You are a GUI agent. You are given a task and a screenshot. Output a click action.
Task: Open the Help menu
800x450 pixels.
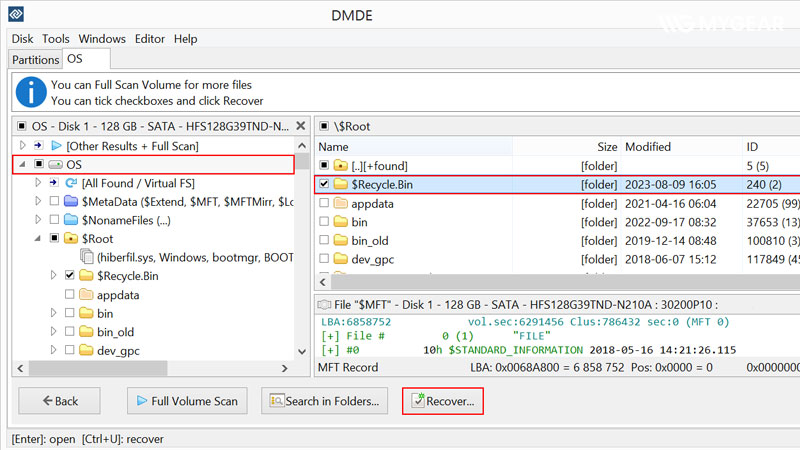185,39
